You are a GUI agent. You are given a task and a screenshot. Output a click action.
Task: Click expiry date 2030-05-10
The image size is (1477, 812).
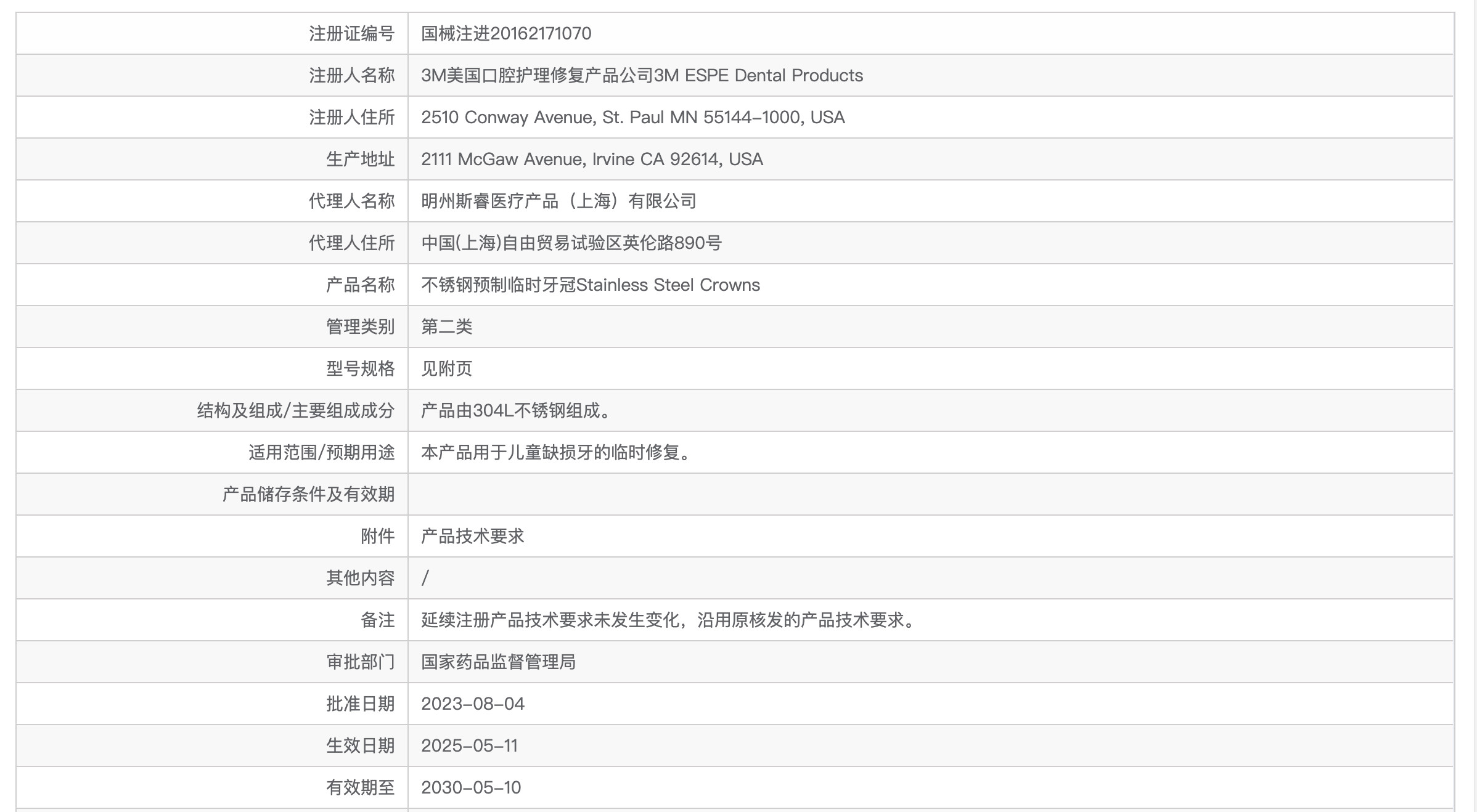tap(471, 787)
